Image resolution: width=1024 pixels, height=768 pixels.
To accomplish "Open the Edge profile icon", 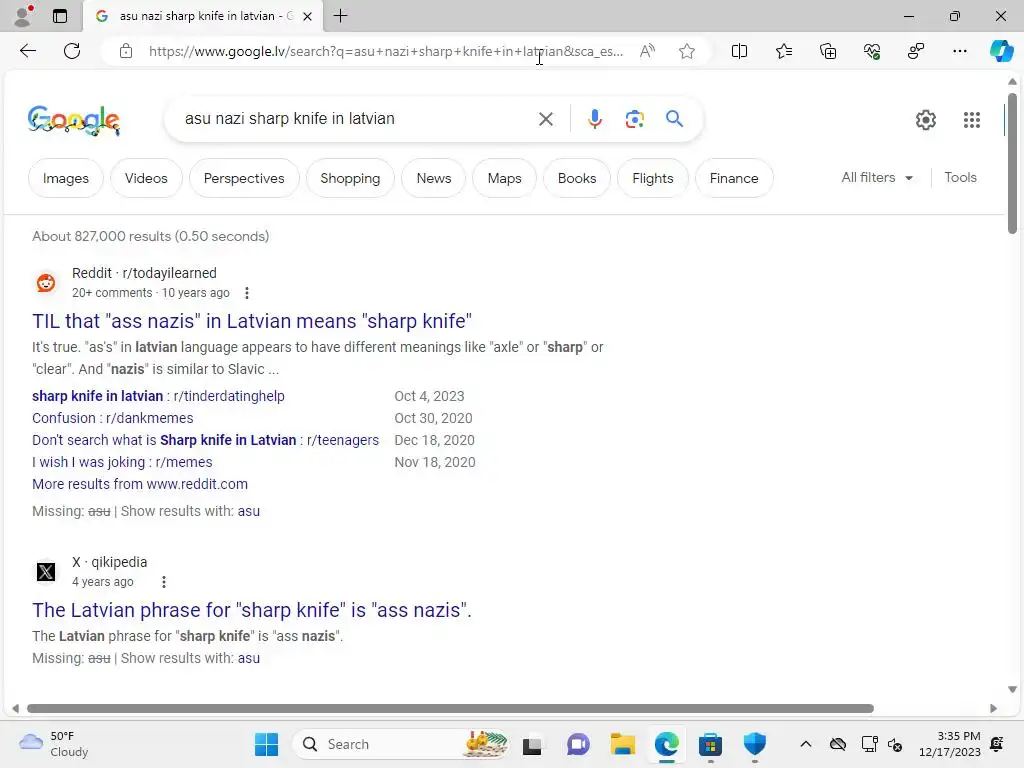I will pos(24,16).
